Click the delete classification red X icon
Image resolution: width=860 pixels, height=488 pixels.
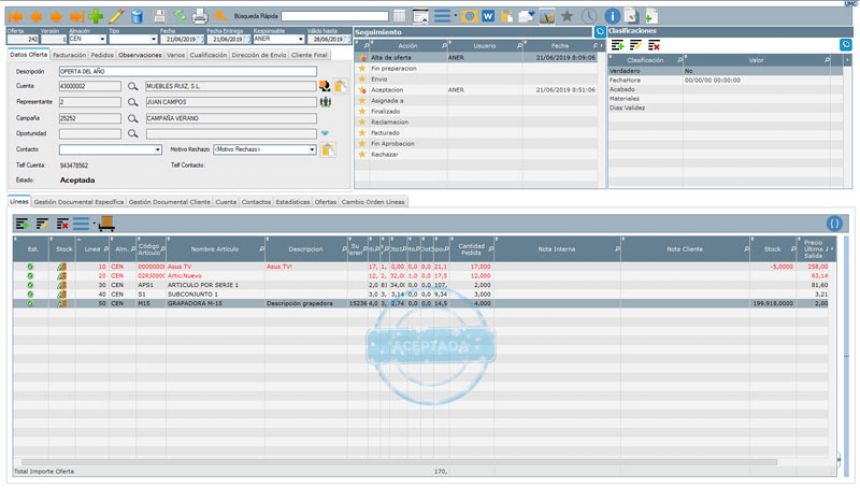(x=654, y=46)
